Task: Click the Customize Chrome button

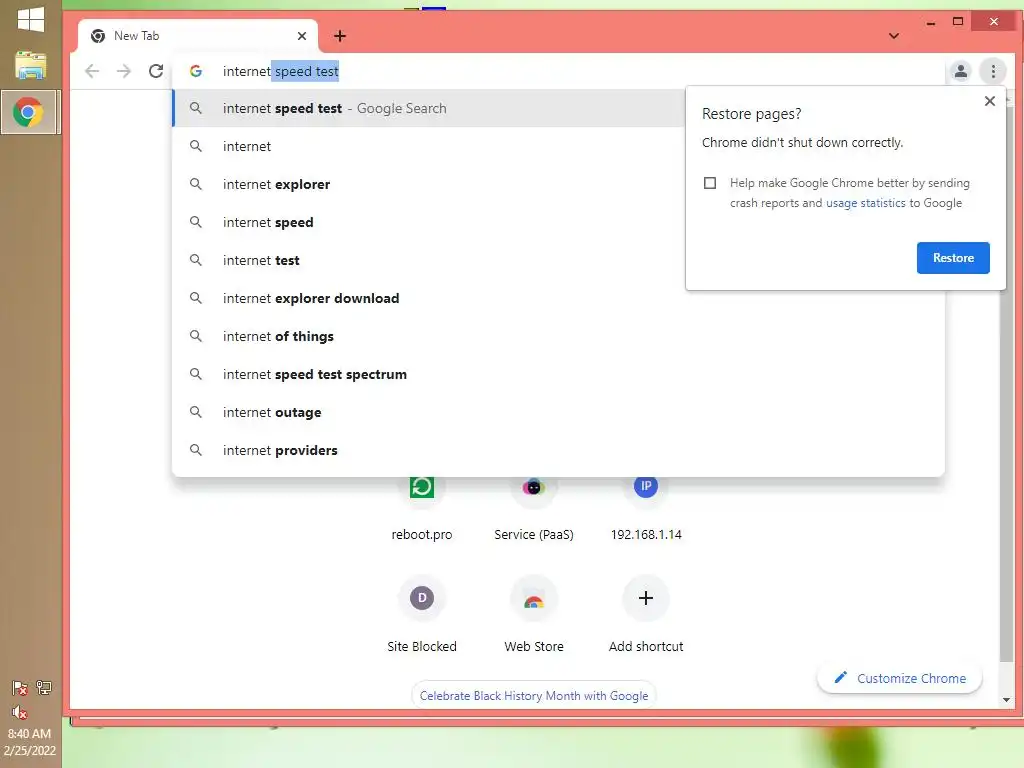Action: tap(899, 678)
